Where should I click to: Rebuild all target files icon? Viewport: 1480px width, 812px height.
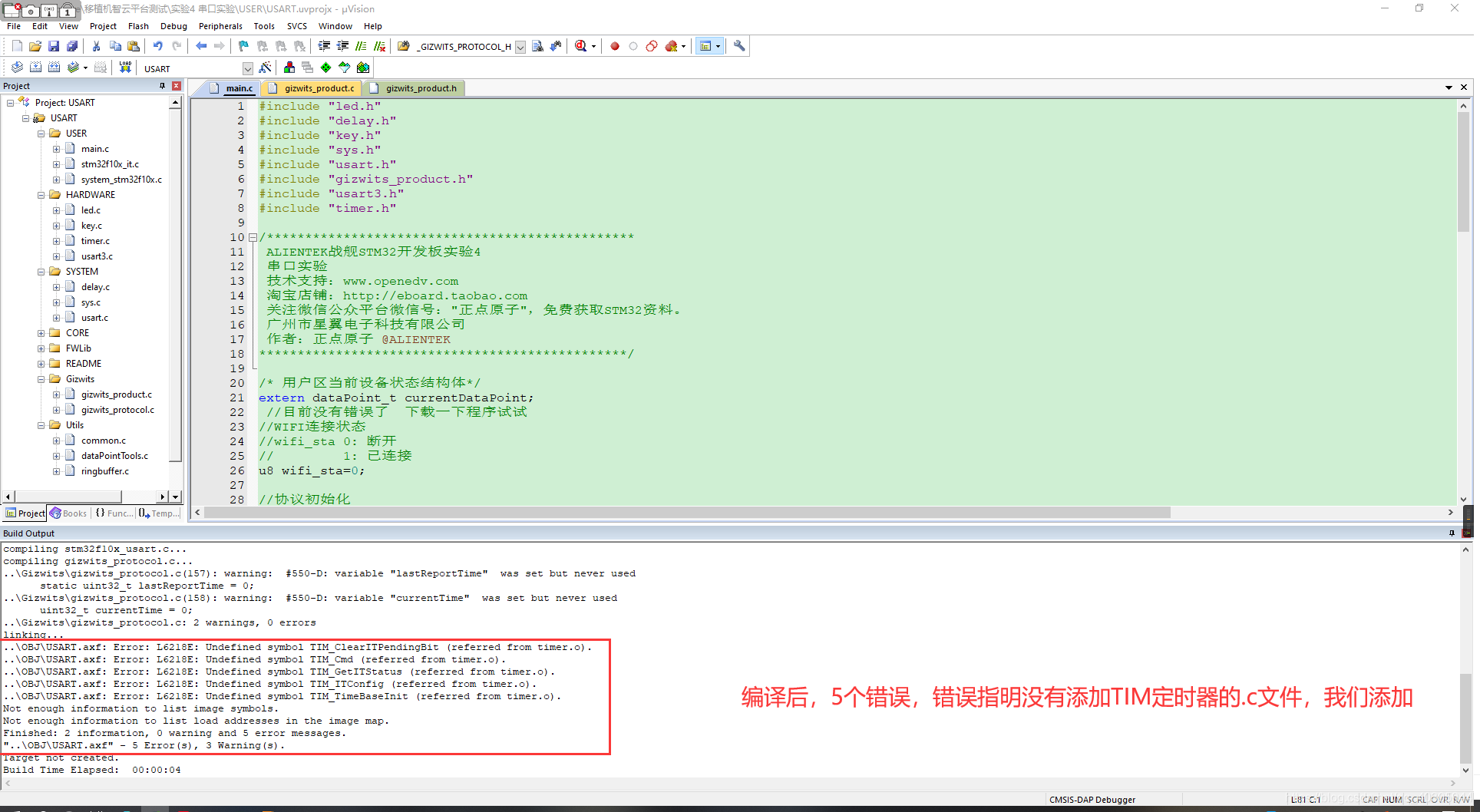pyautogui.click(x=54, y=68)
